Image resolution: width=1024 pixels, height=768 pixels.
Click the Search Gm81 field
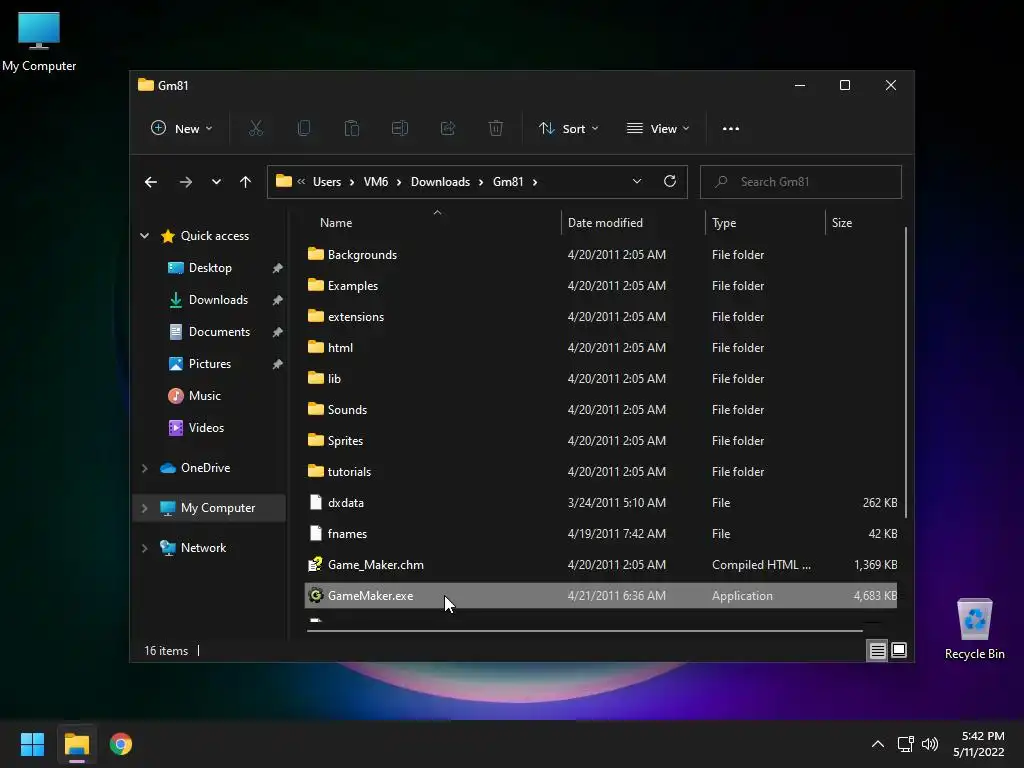[x=801, y=182]
